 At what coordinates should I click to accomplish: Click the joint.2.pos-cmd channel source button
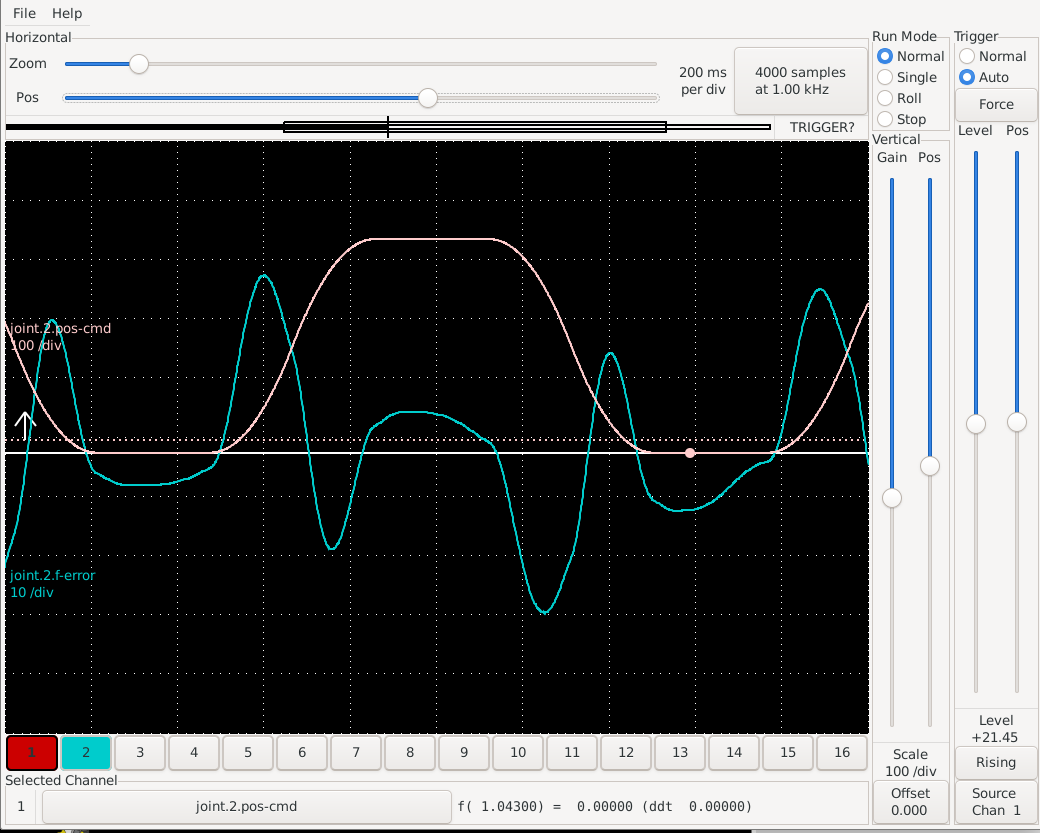click(x=246, y=806)
